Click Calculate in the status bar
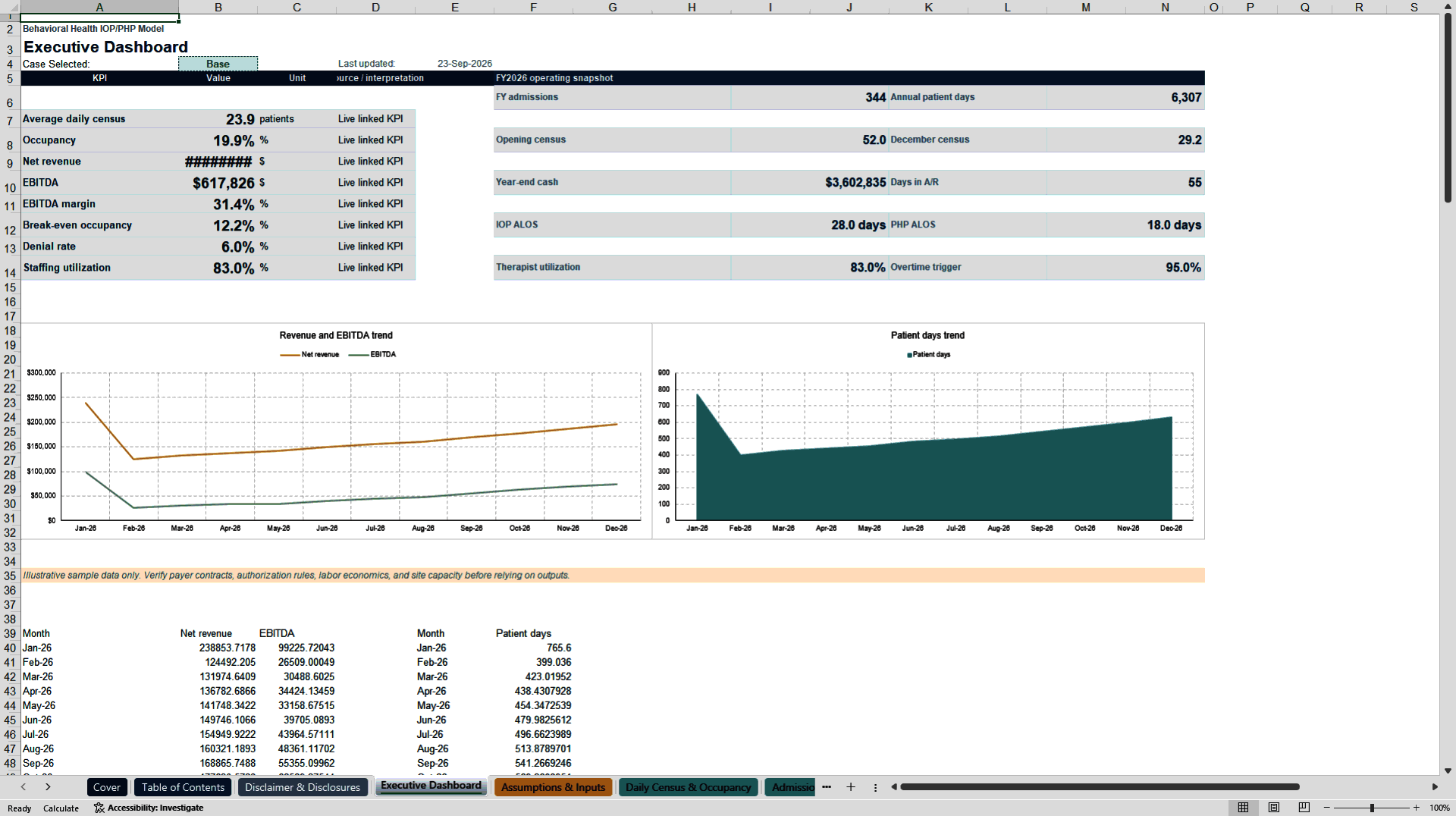 [x=61, y=808]
